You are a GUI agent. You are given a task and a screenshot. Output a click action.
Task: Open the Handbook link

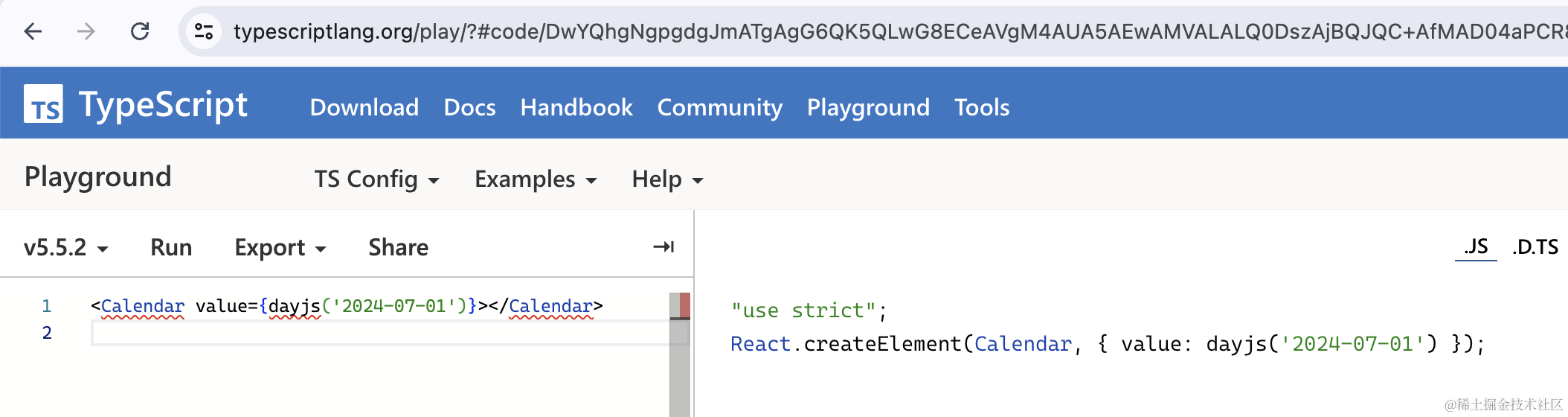(x=576, y=107)
